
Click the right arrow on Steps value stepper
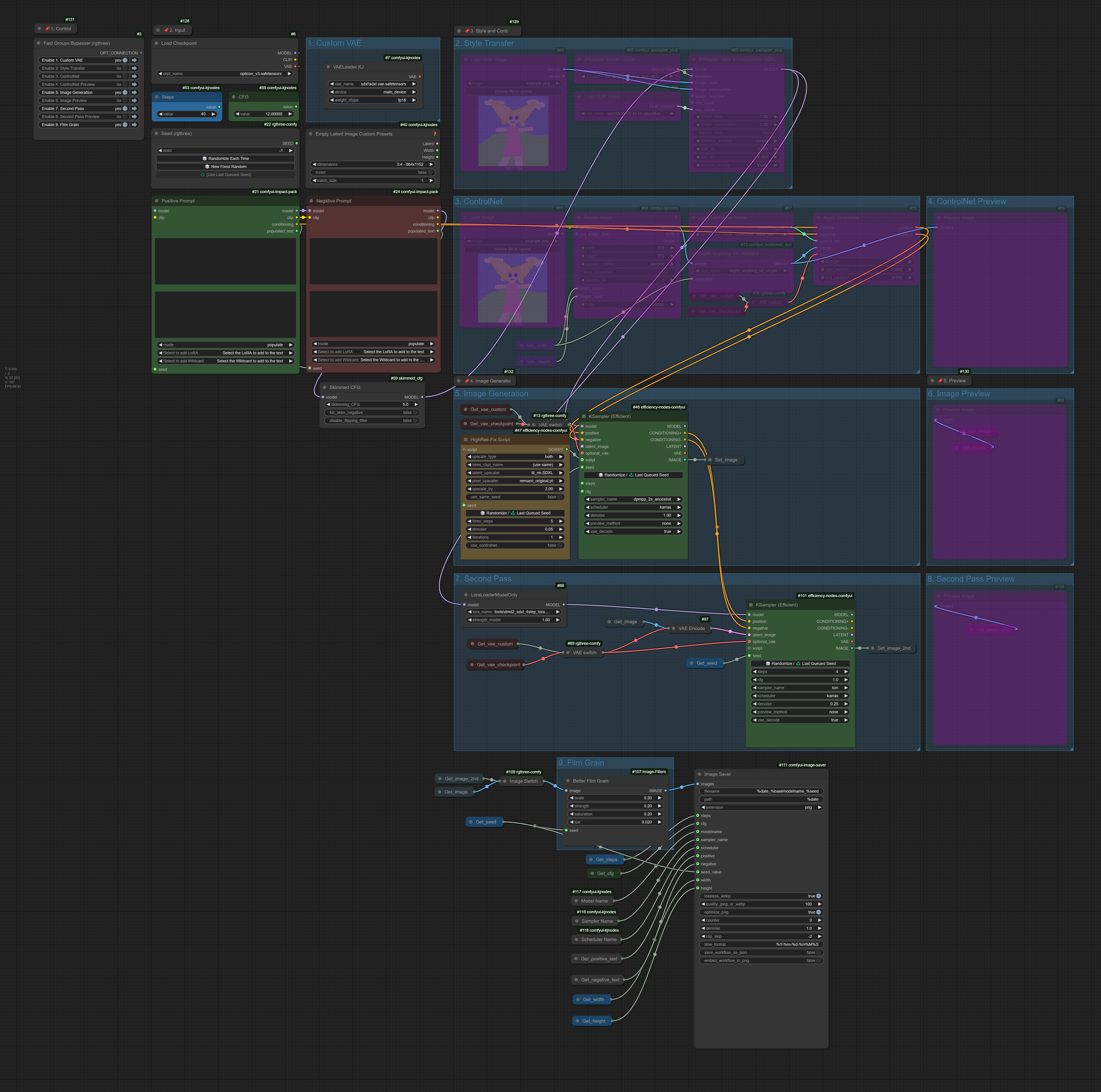214,114
